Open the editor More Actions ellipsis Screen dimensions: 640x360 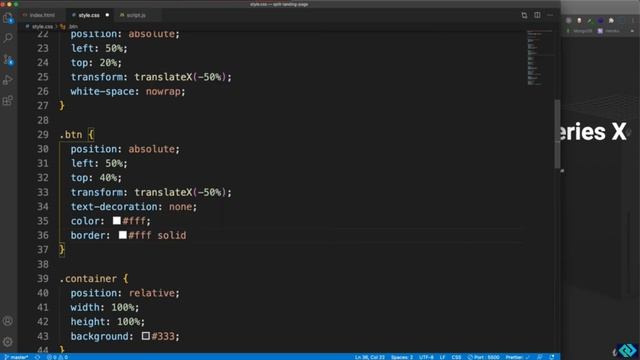(x=550, y=16)
